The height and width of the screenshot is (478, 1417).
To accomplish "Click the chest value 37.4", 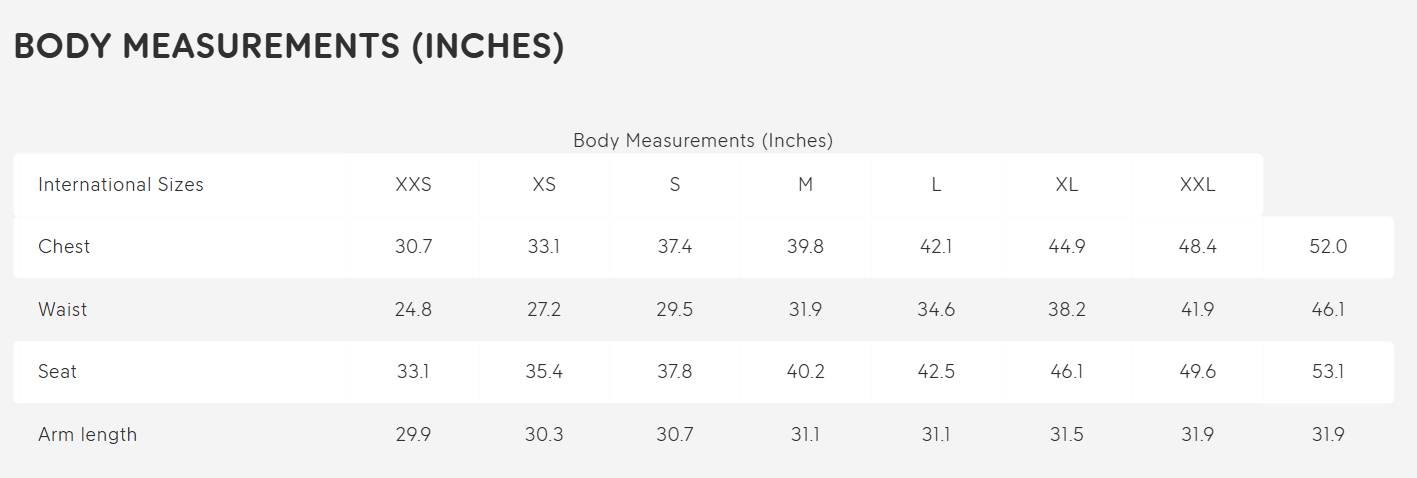I will 675,247.
